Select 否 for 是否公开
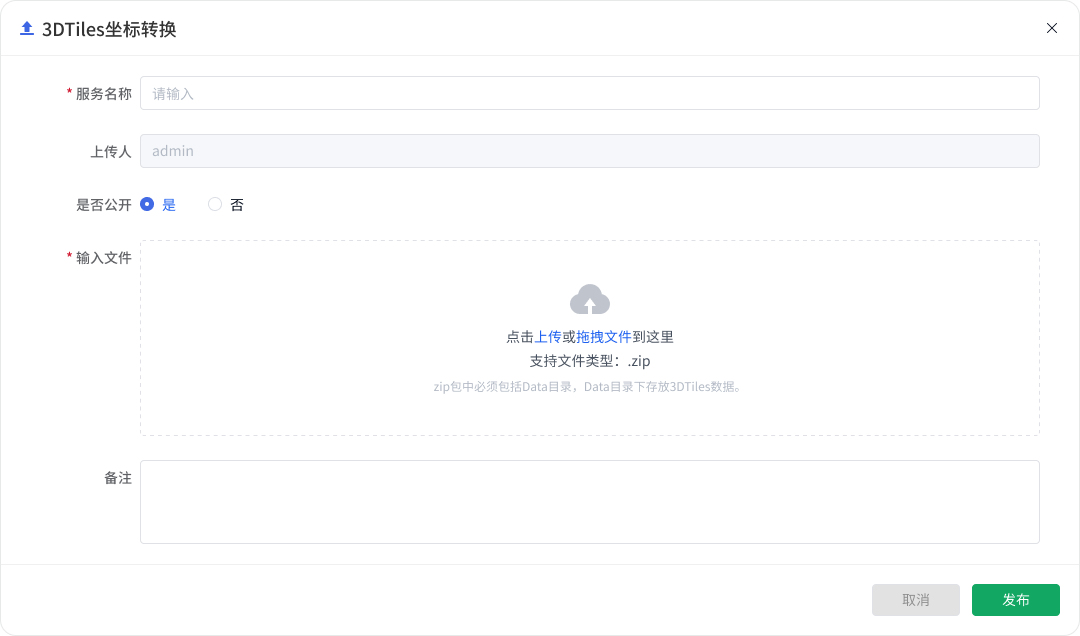 point(215,204)
